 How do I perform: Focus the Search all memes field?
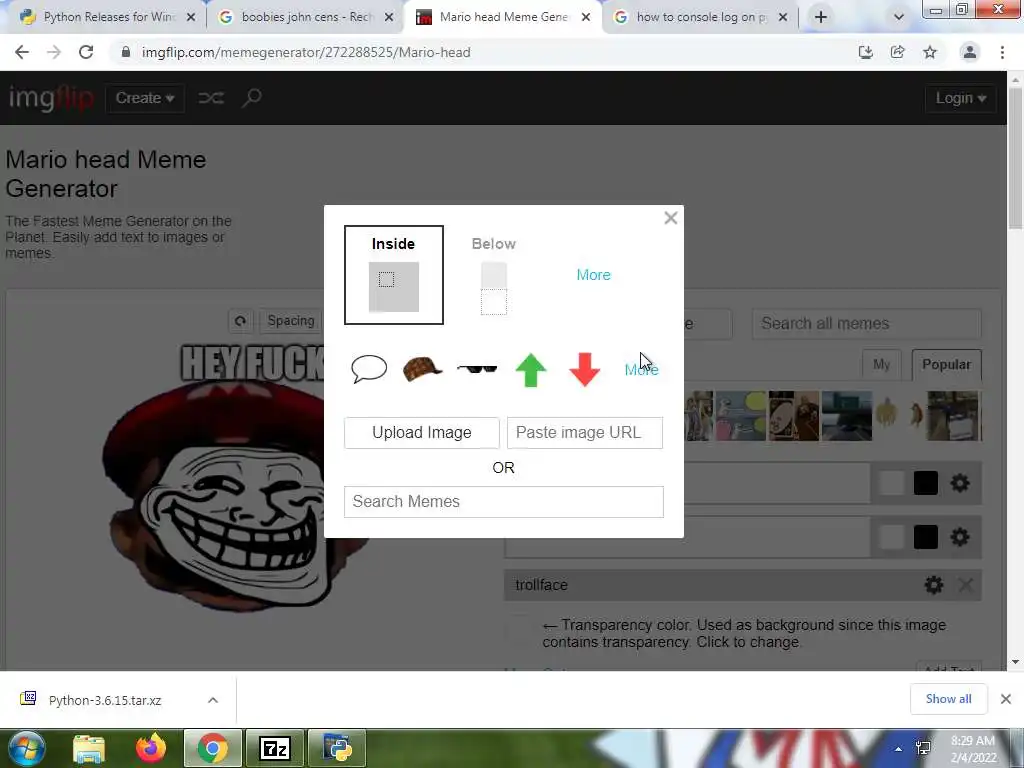point(866,323)
